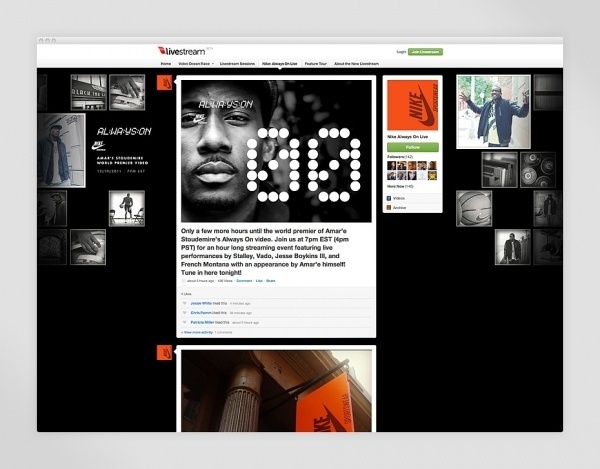Click the brown Archive icon
This screenshot has width=600, height=469.
tap(389, 207)
